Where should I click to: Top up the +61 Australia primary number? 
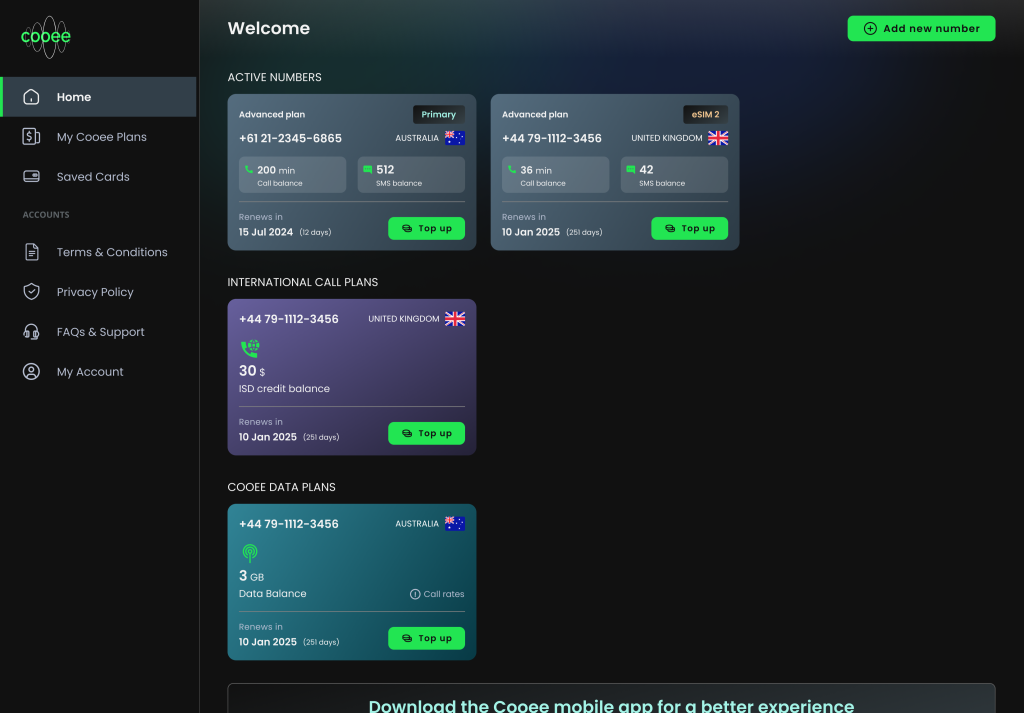point(426,229)
